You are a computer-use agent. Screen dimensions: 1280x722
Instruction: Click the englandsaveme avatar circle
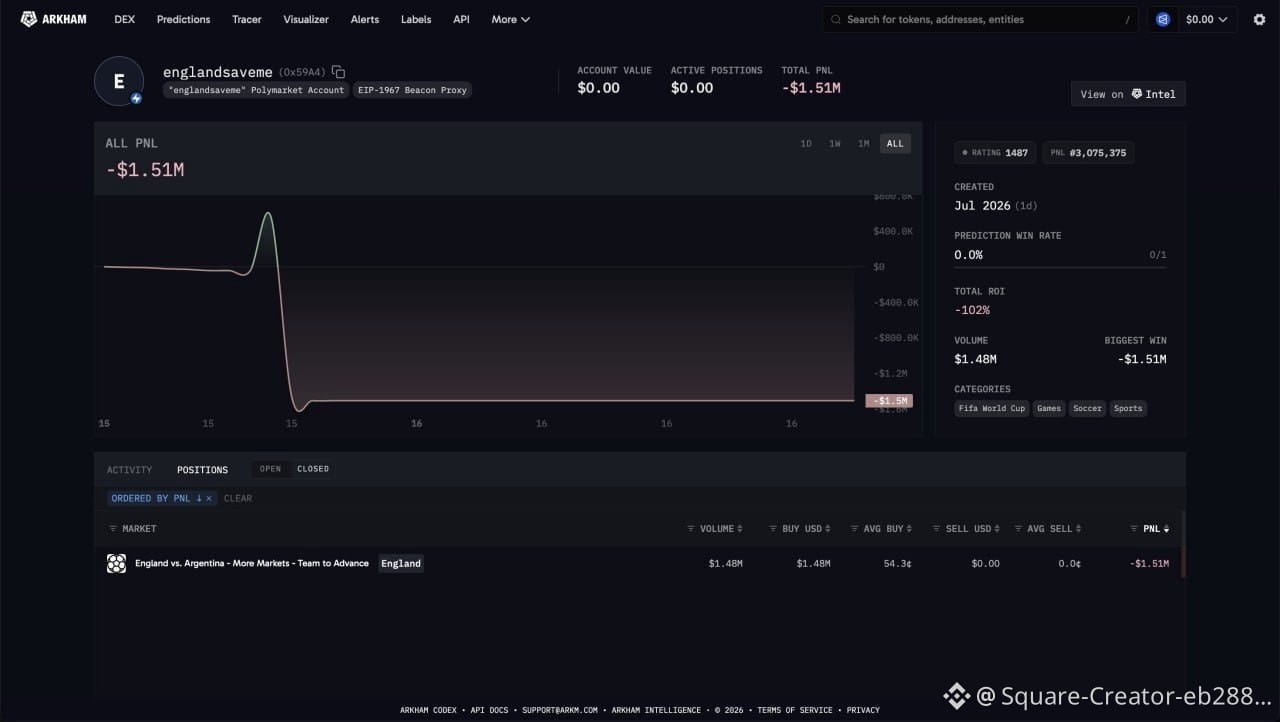pyautogui.click(x=119, y=81)
